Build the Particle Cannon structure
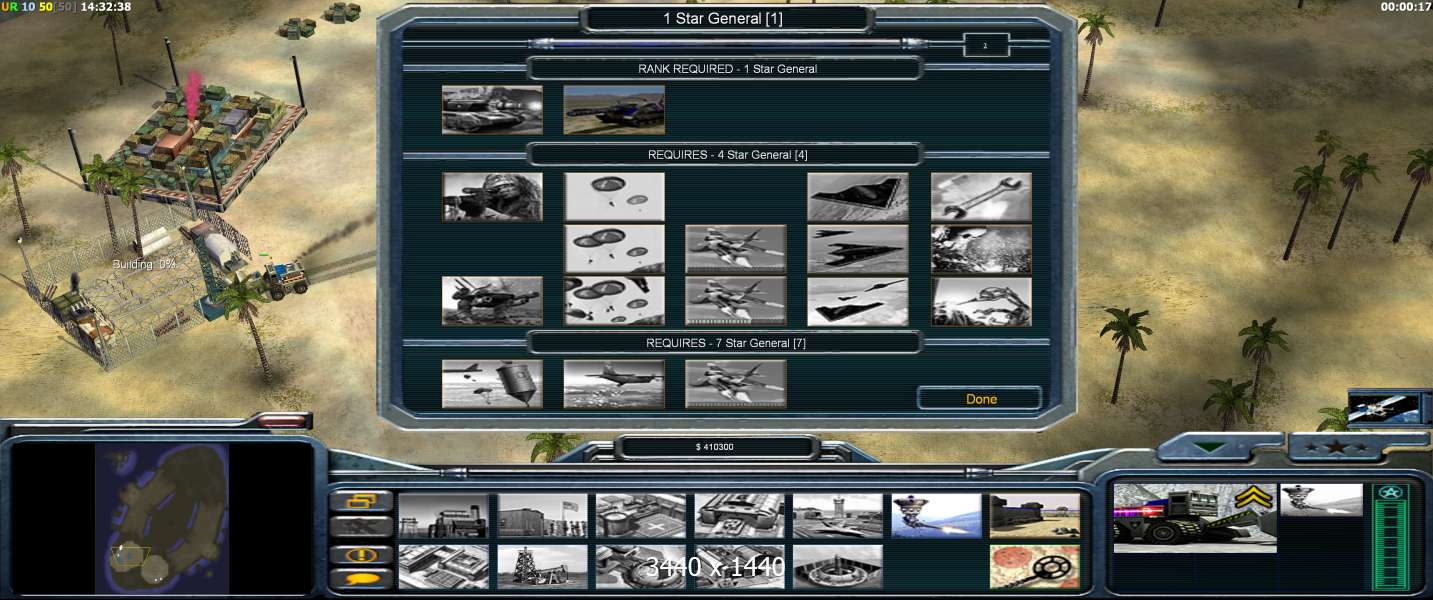Viewport: 1433px width, 600px height. (936, 515)
